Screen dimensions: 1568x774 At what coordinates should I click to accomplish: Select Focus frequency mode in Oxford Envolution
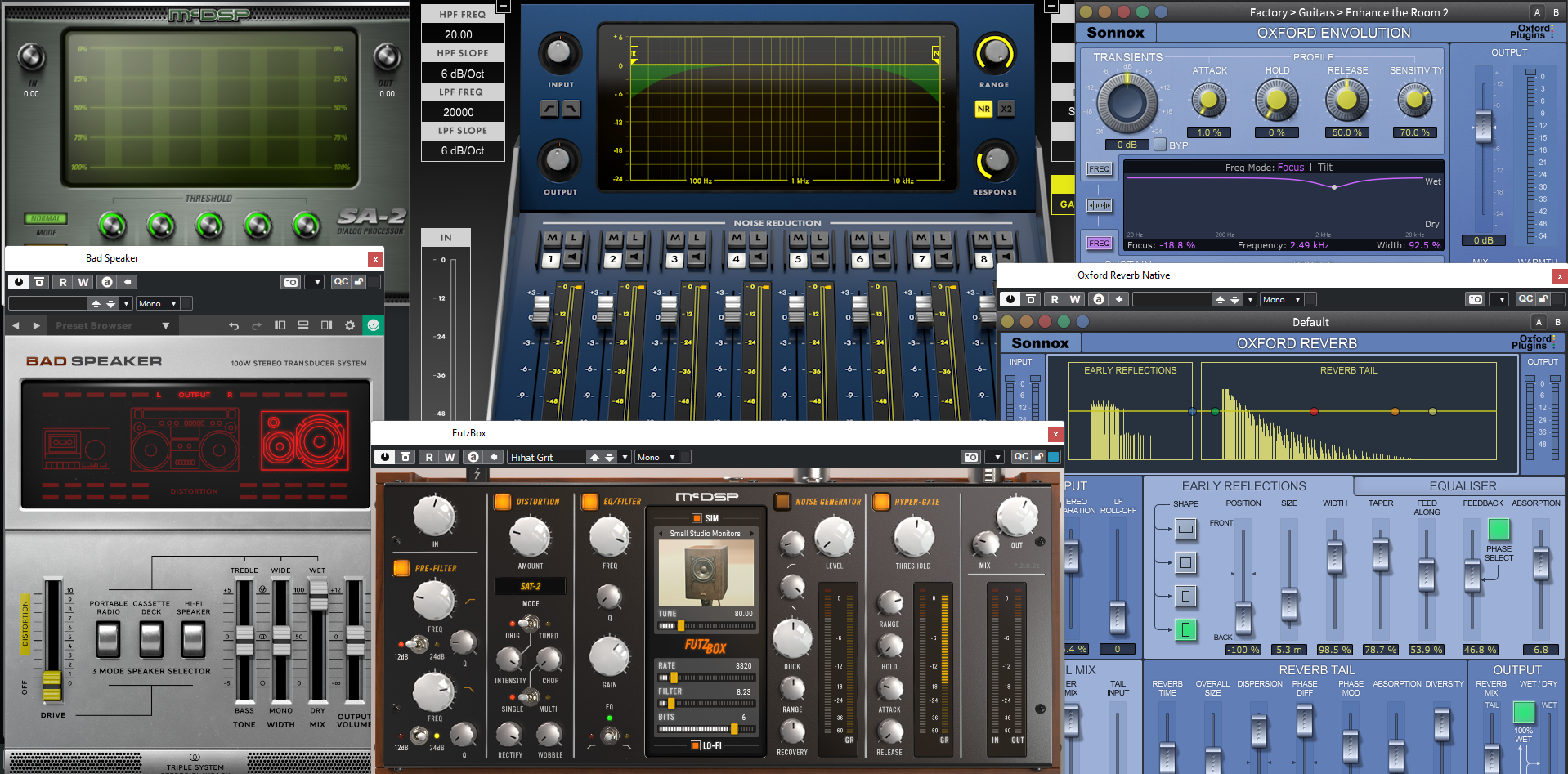[x=1291, y=168]
